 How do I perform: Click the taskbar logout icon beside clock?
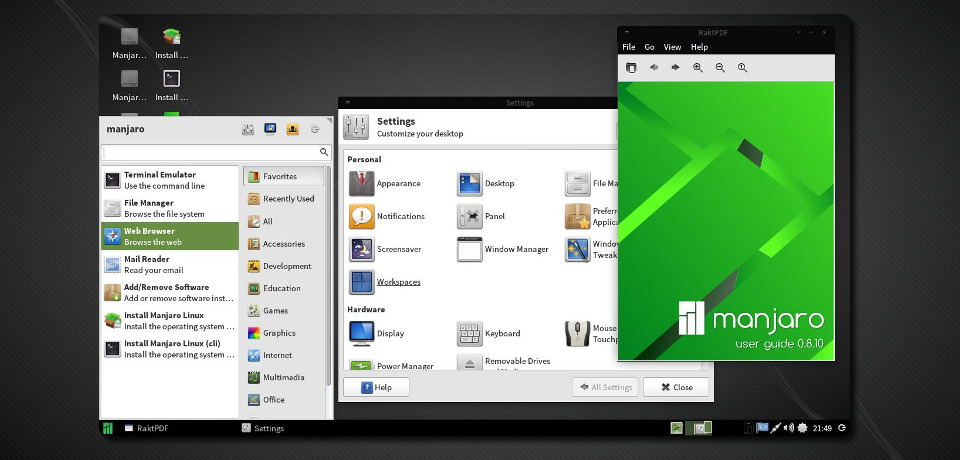(842, 428)
